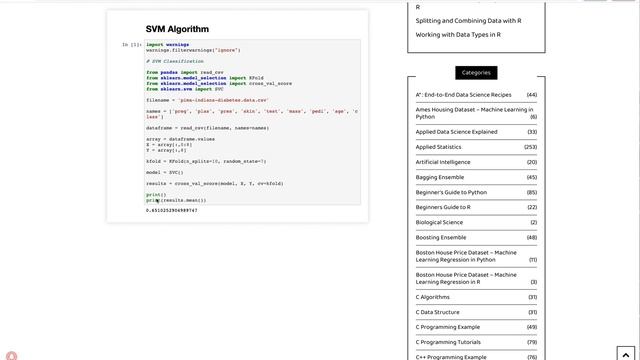Open C Data Structure category
Viewport: 640px width, 360px height.
[437, 312]
